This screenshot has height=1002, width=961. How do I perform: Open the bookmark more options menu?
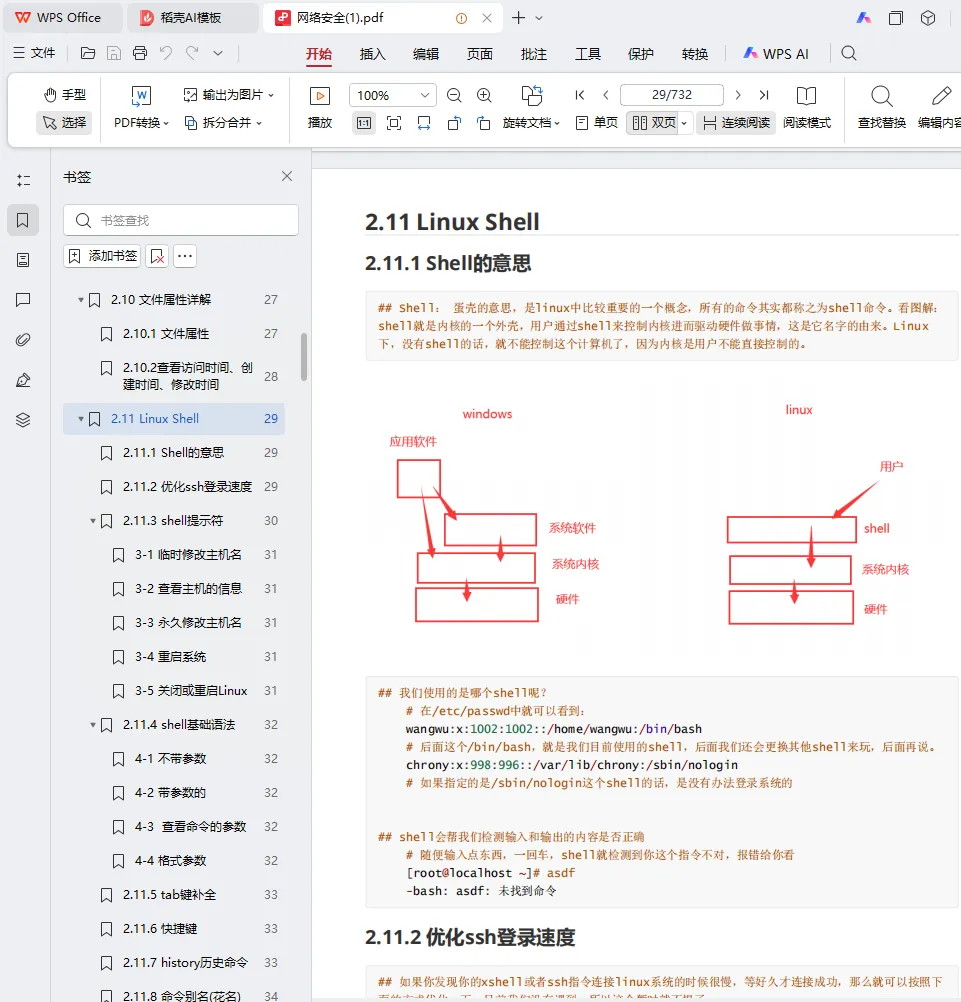click(185, 256)
